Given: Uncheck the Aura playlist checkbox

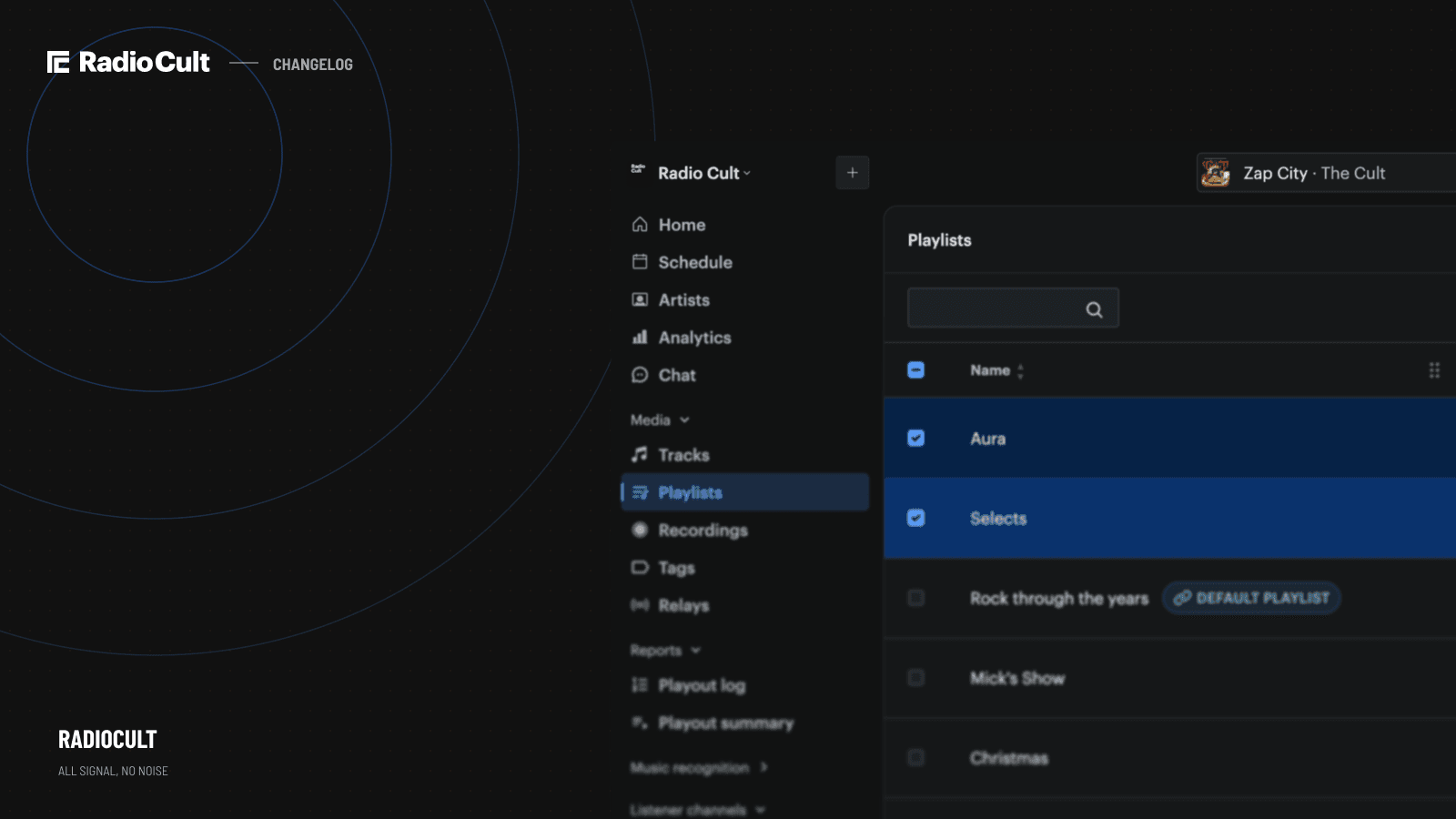Looking at the screenshot, I should (x=916, y=438).
